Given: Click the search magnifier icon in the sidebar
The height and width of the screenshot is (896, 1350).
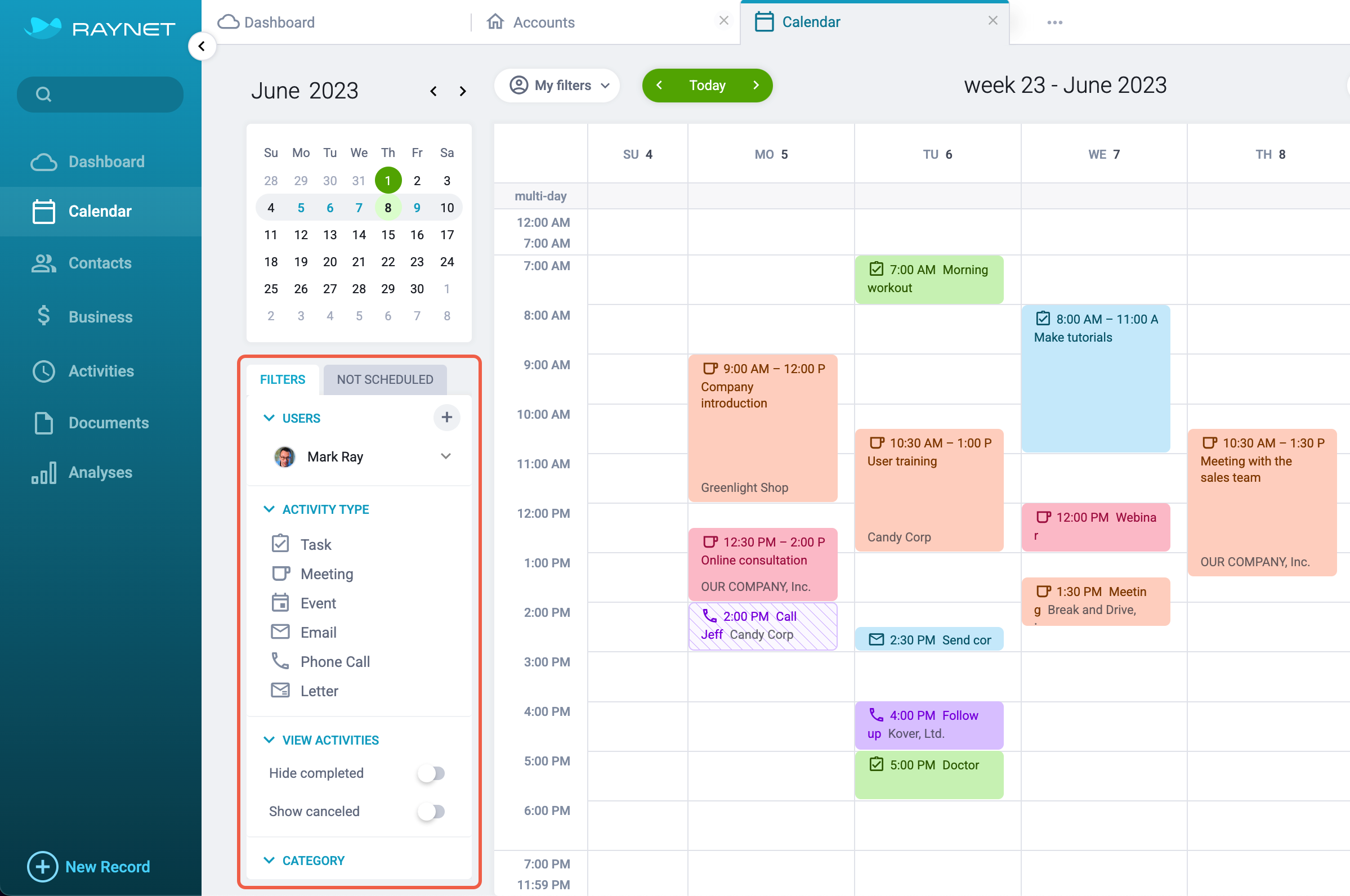Looking at the screenshot, I should (43, 95).
